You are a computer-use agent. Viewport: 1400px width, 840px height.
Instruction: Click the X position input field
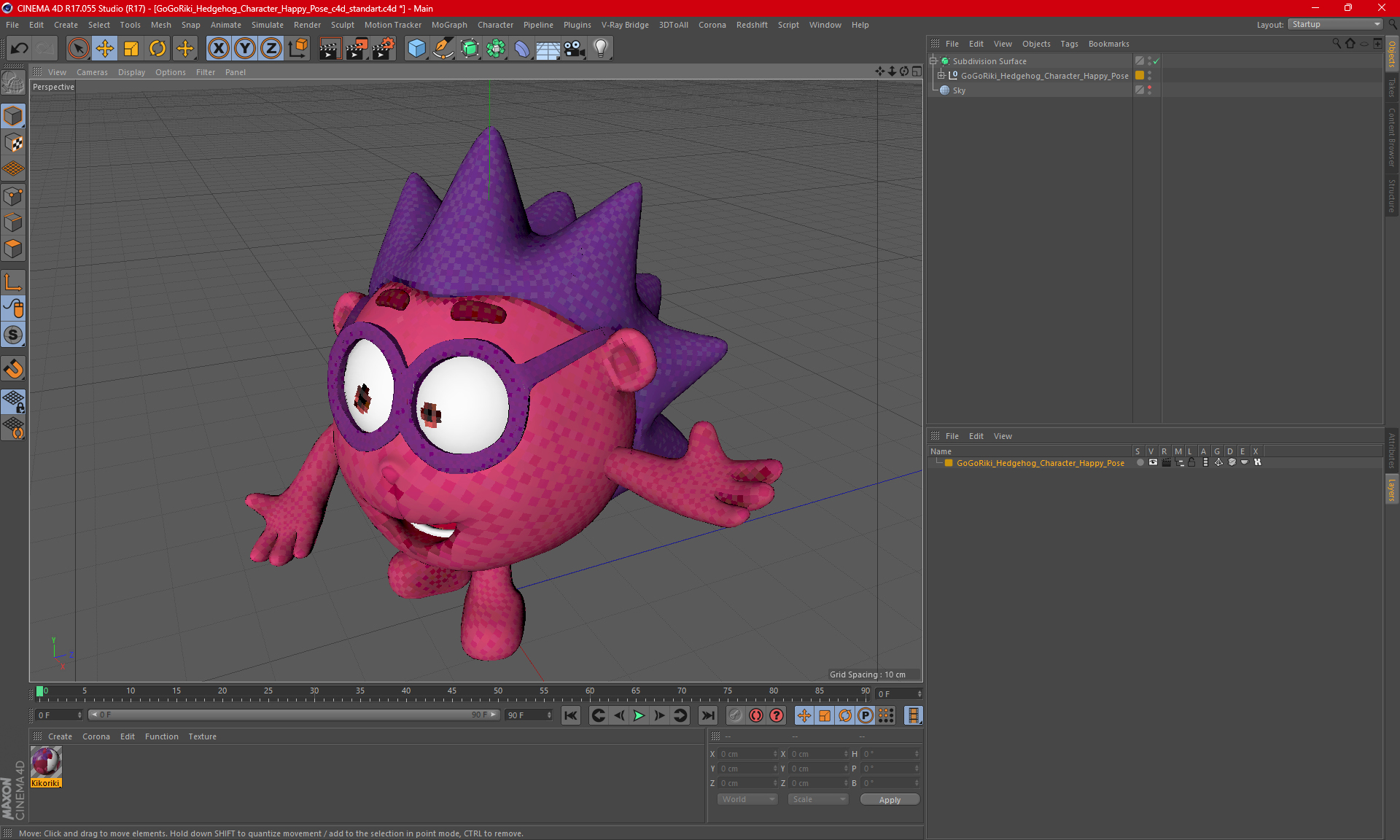[x=748, y=754]
